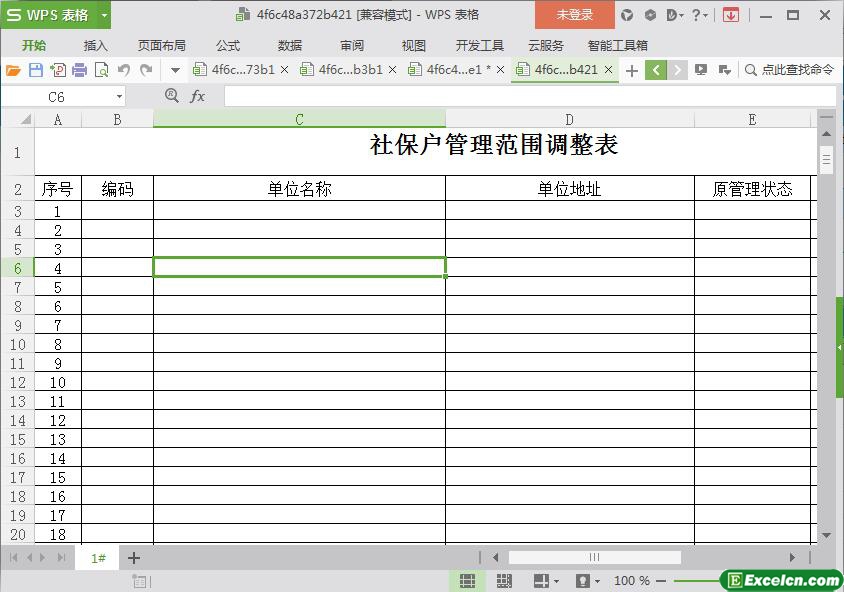Close the 4f6c4...e1 document tab
Viewport: 844px width, 592px height.
[501, 70]
